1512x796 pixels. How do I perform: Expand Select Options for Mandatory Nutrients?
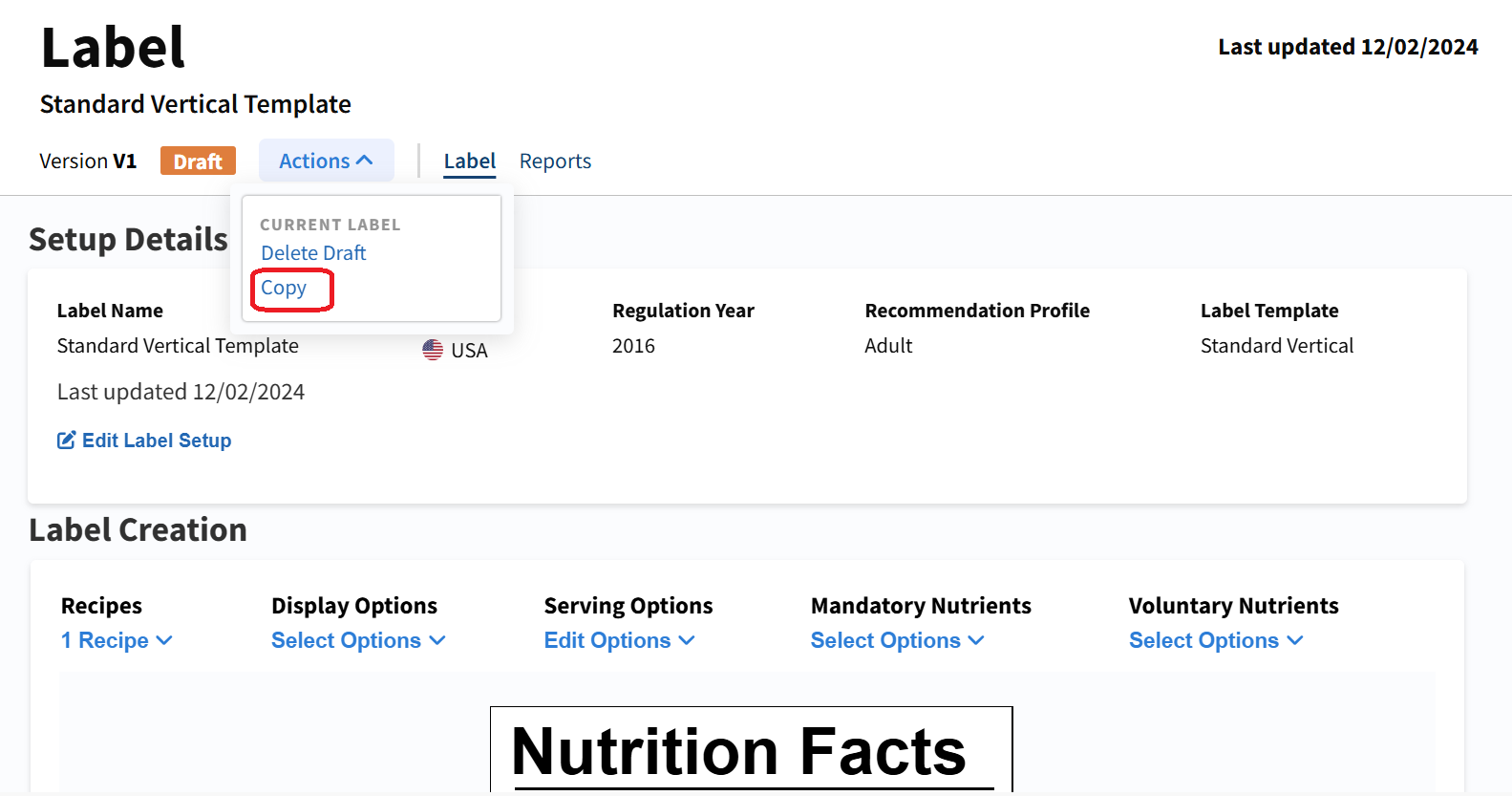[x=897, y=640]
